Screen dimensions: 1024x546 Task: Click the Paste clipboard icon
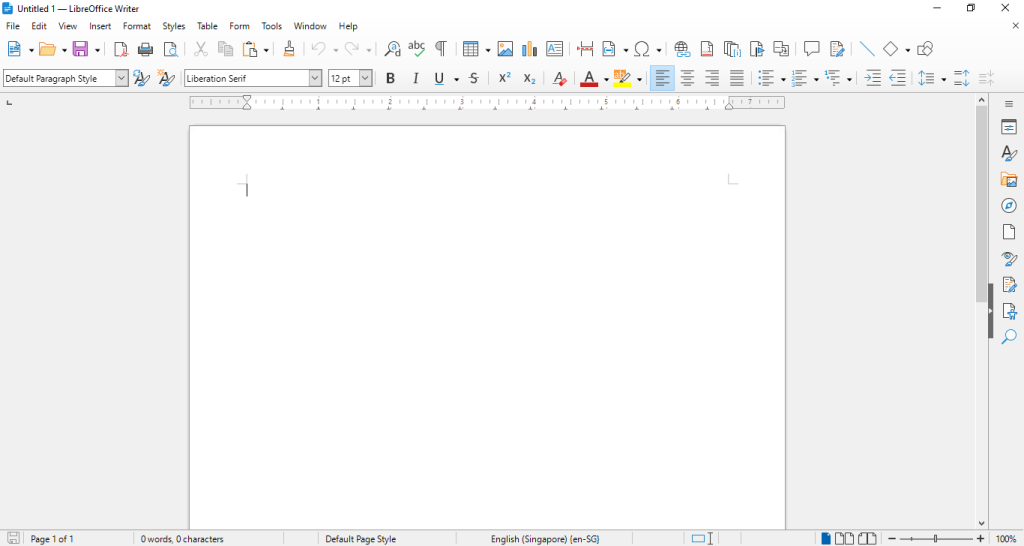pyautogui.click(x=250, y=49)
